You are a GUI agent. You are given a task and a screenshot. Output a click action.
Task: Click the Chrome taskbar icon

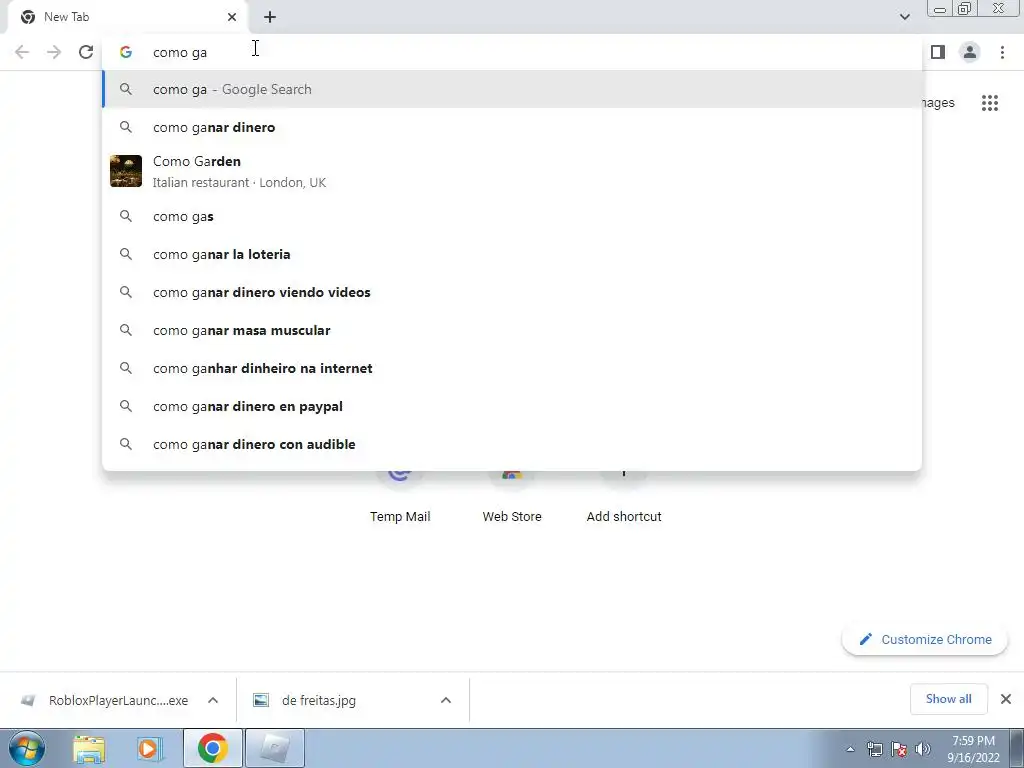213,748
